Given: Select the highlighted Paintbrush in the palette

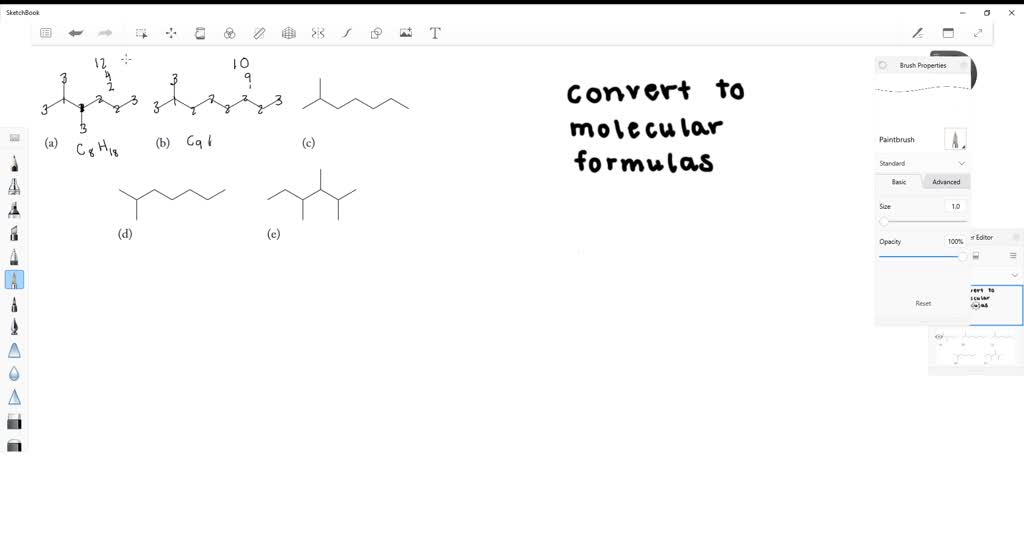Looking at the screenshot, I should 14,280.
